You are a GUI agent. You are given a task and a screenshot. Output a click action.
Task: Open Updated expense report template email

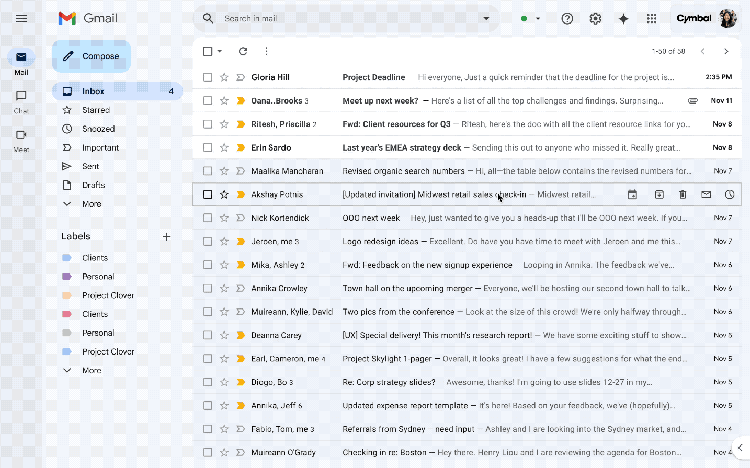(467, 405)
